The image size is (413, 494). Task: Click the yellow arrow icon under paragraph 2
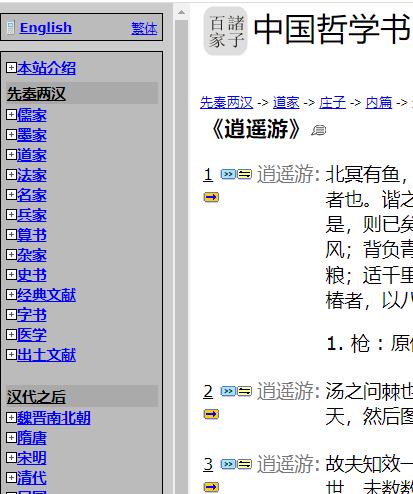click(211, 414)
